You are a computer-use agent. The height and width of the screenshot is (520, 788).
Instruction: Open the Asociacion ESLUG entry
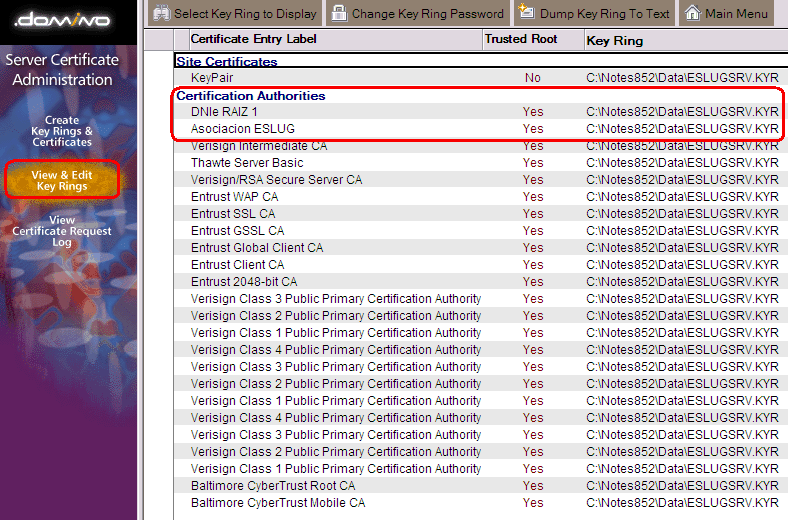(x=243, y=129)
